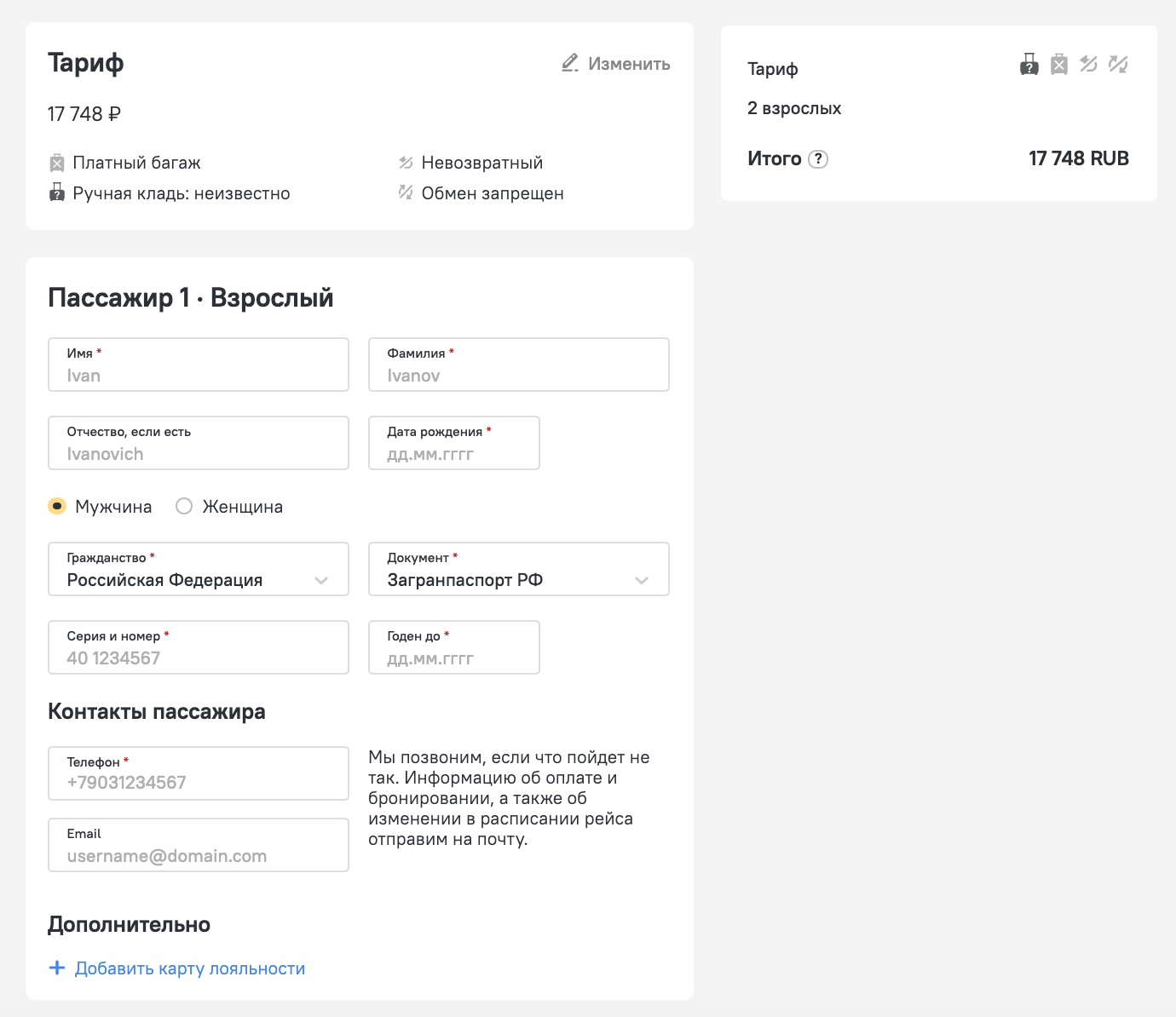
Task: Open the Гражданство dropdown
Action: coord(199,569)
